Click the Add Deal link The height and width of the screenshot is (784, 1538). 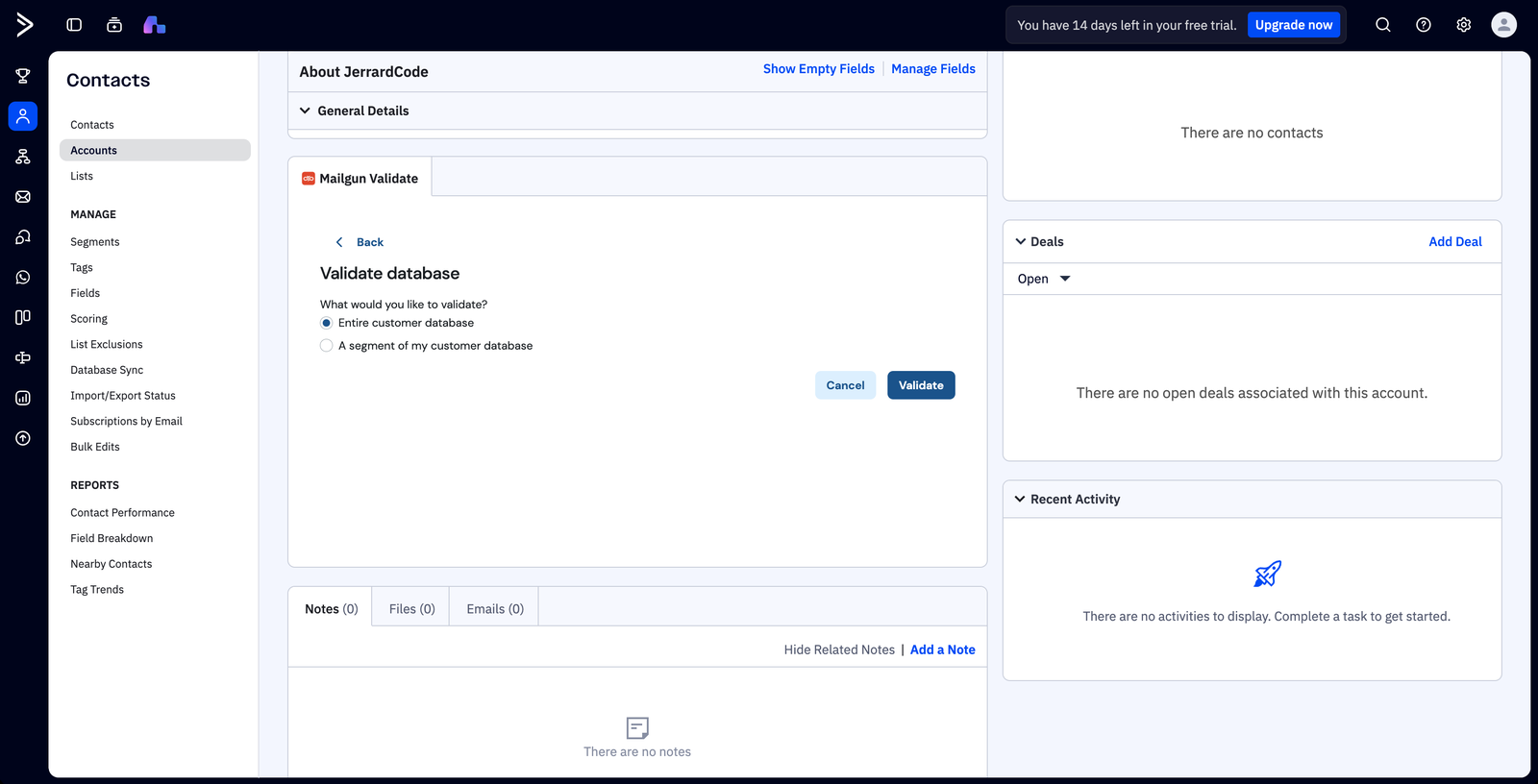[1455, 242]
